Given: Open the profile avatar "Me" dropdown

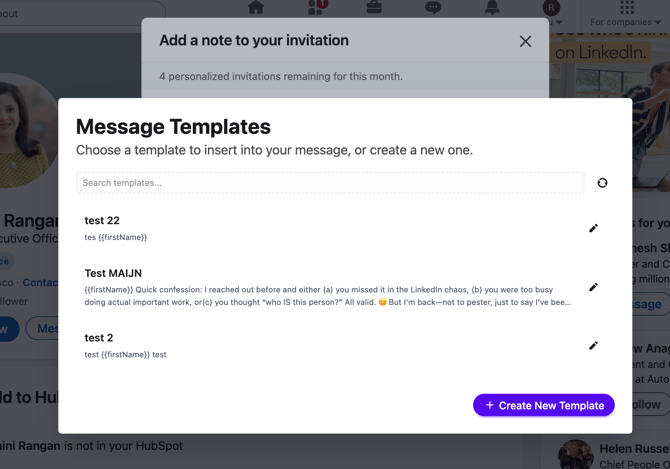Looking at the screenshot, I should (x=551, y=10).
